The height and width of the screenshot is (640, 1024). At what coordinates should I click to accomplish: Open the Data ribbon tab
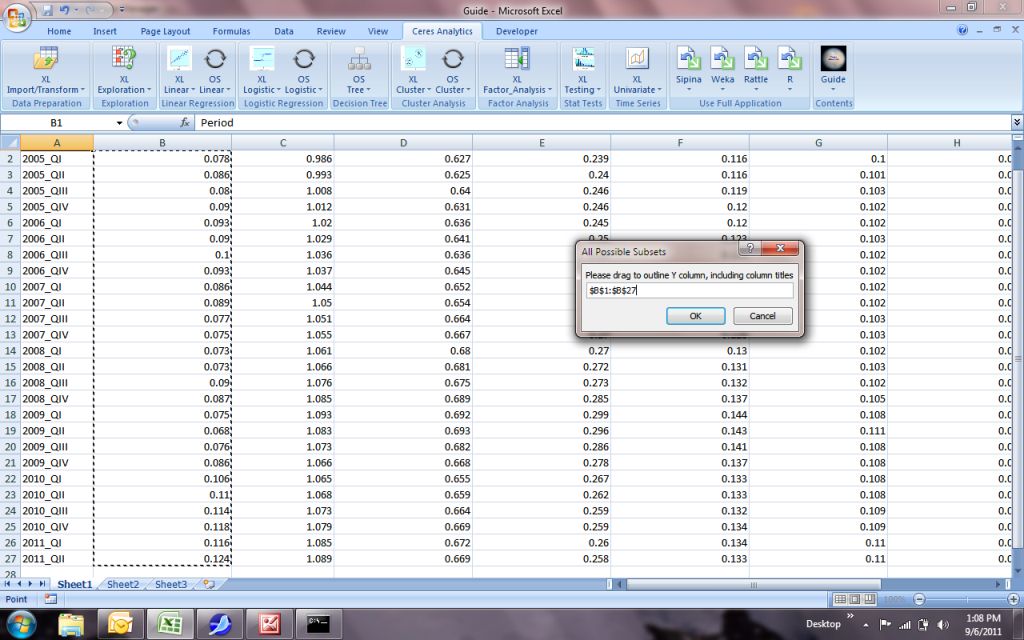pos(283,31)
